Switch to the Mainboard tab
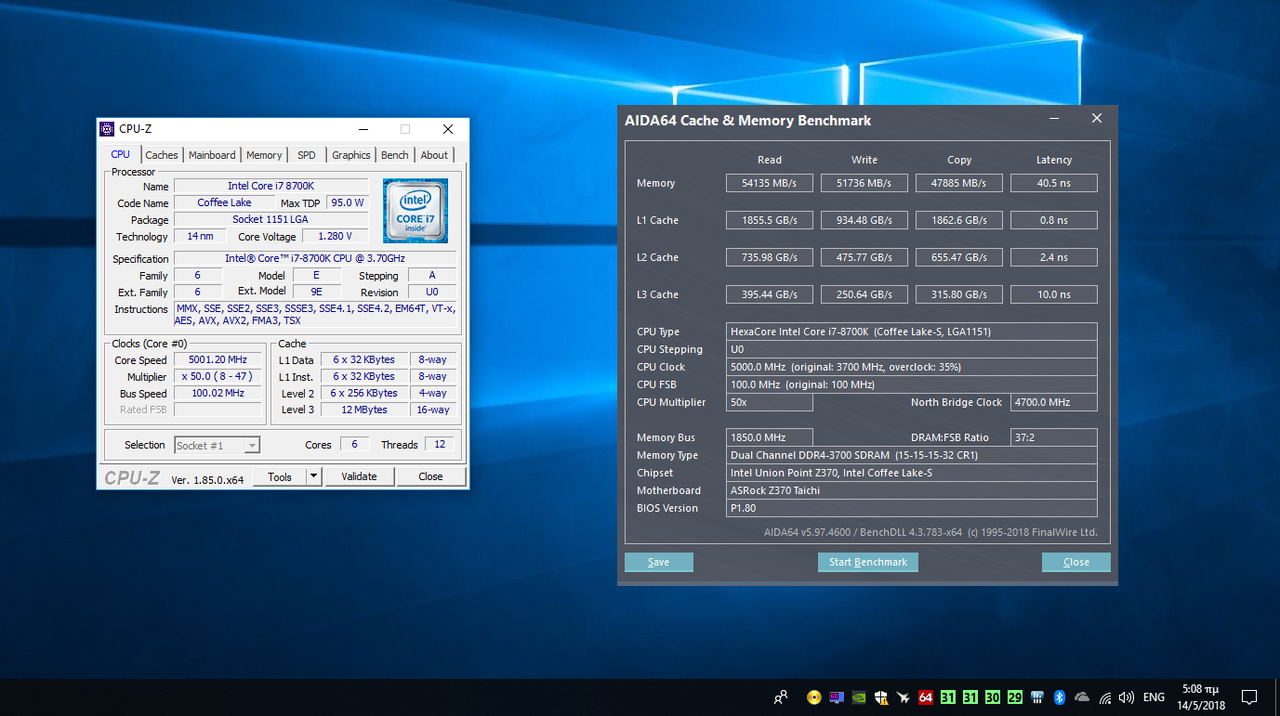 pyautogui.click(x=212, y=155)
